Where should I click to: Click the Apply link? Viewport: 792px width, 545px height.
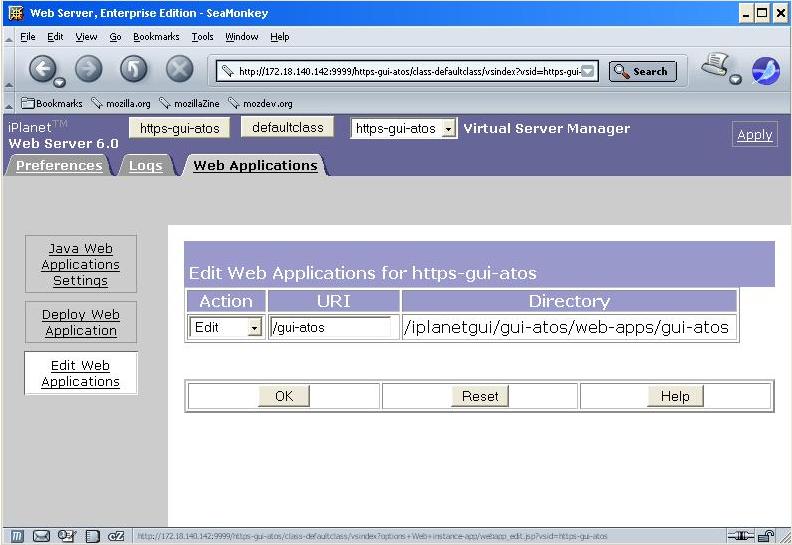tap(754, 135)
